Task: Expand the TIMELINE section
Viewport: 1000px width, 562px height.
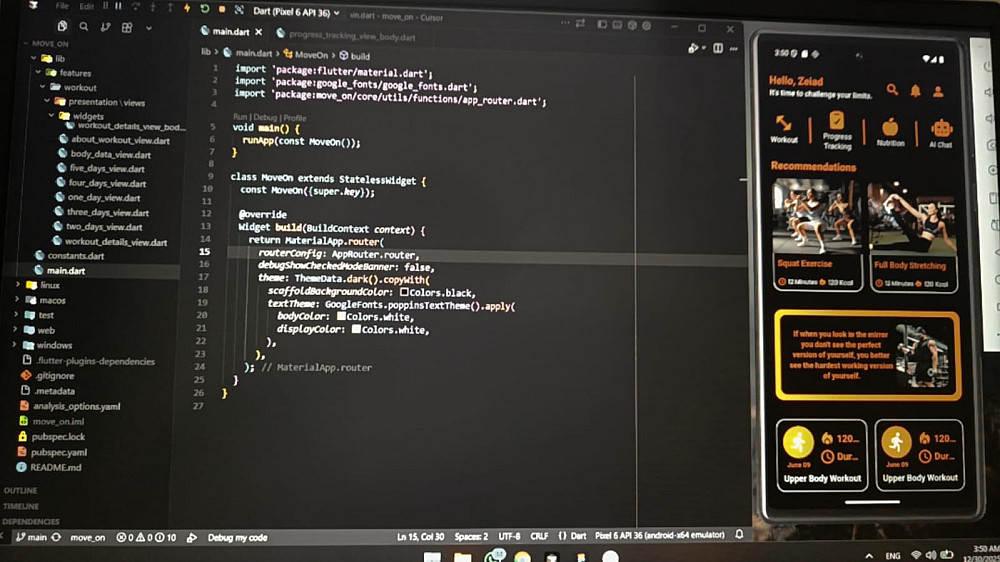Action: [x=21, y=507]
